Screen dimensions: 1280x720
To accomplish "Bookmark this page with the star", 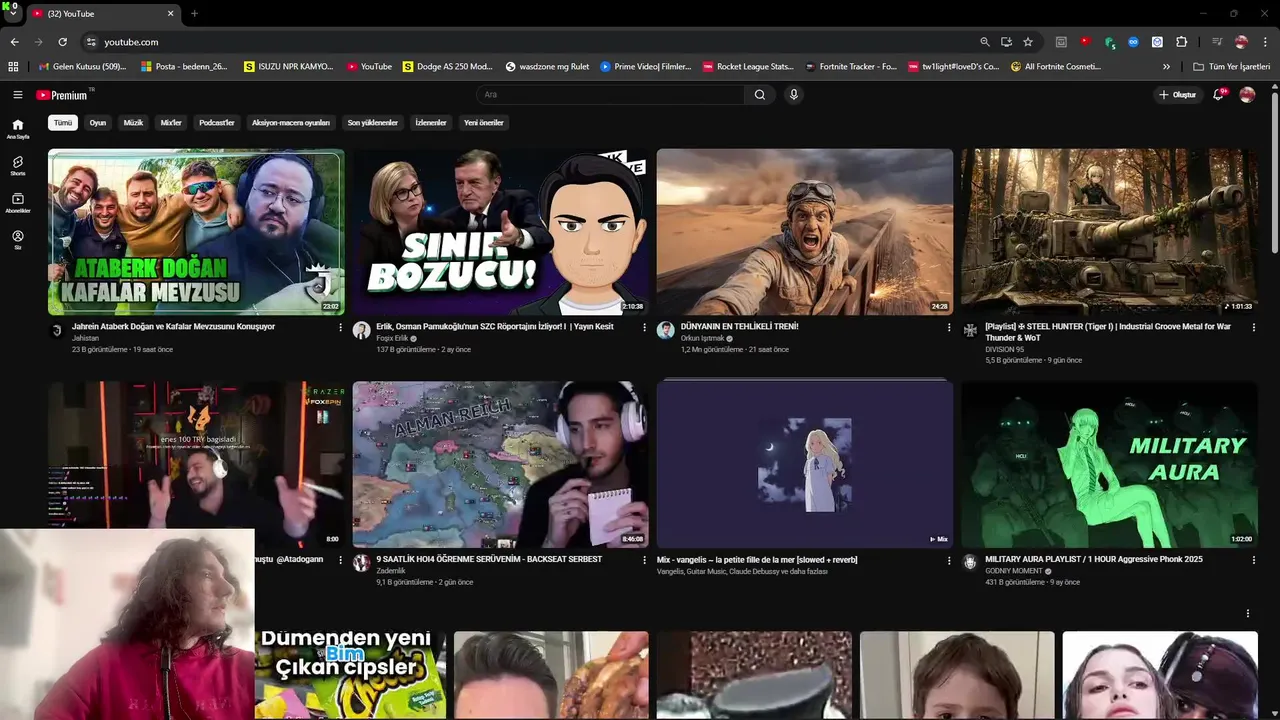I will tap(1027, 42).
